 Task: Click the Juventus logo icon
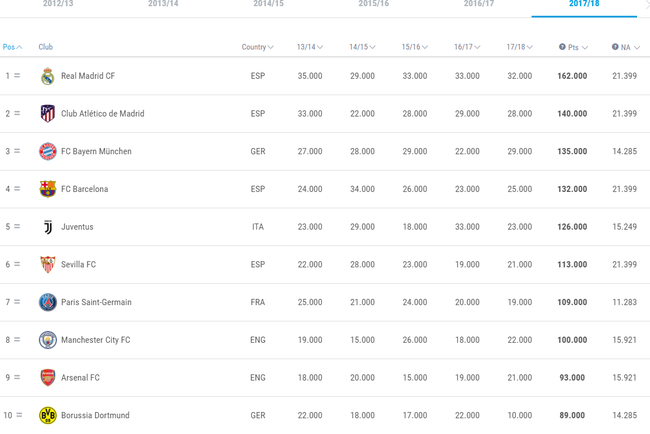(x=48, y=227)
